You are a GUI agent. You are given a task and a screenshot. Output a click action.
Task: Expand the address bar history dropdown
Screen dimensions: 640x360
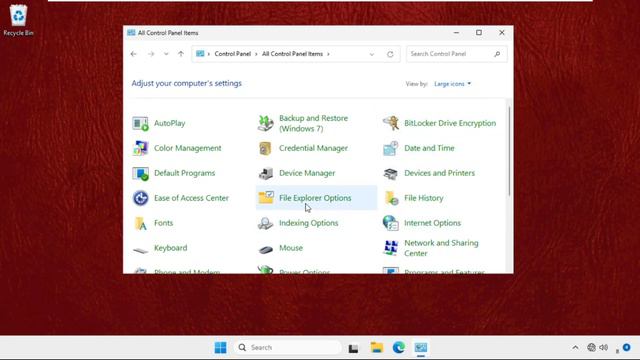point(371,54)
